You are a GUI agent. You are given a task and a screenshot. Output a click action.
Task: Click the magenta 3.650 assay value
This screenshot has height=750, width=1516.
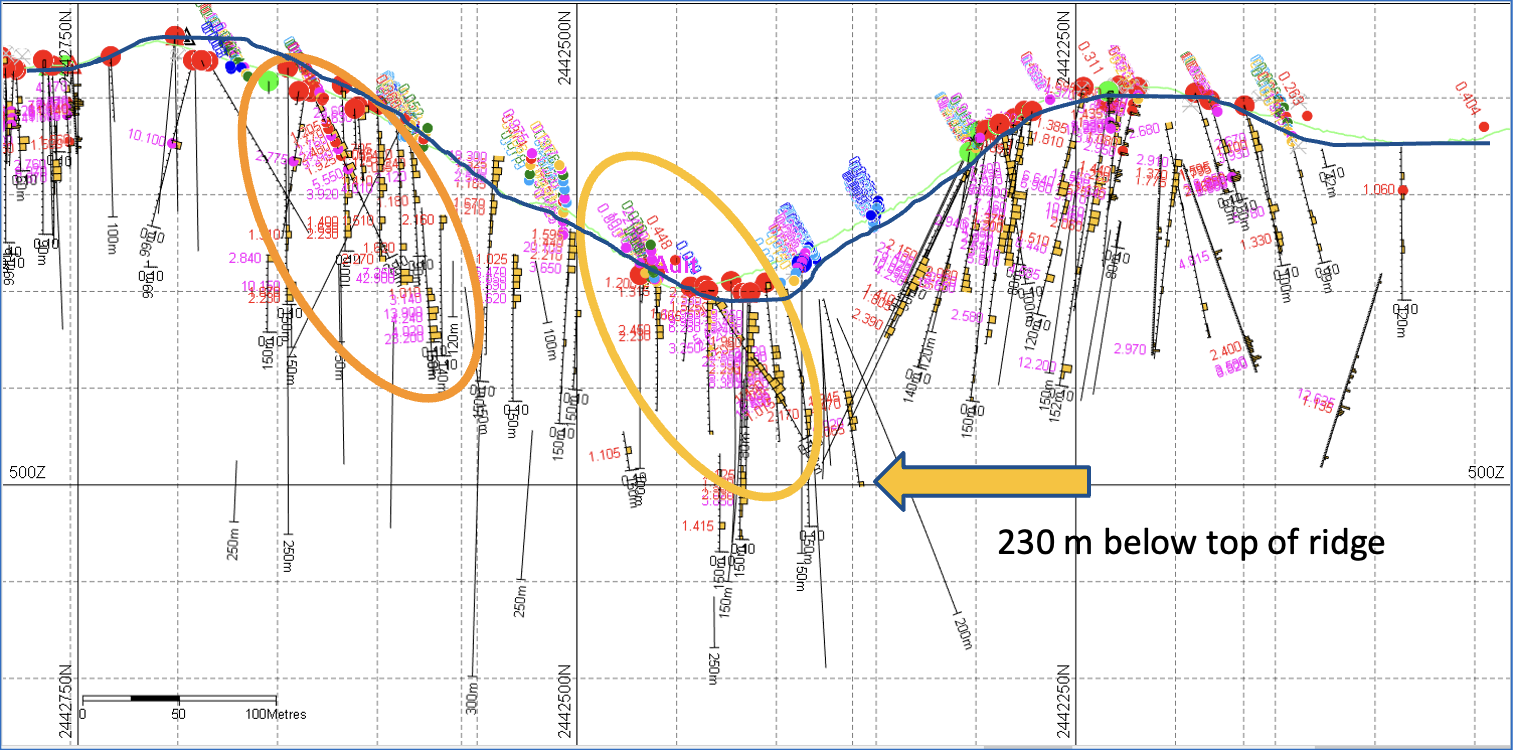click(545, 268)
